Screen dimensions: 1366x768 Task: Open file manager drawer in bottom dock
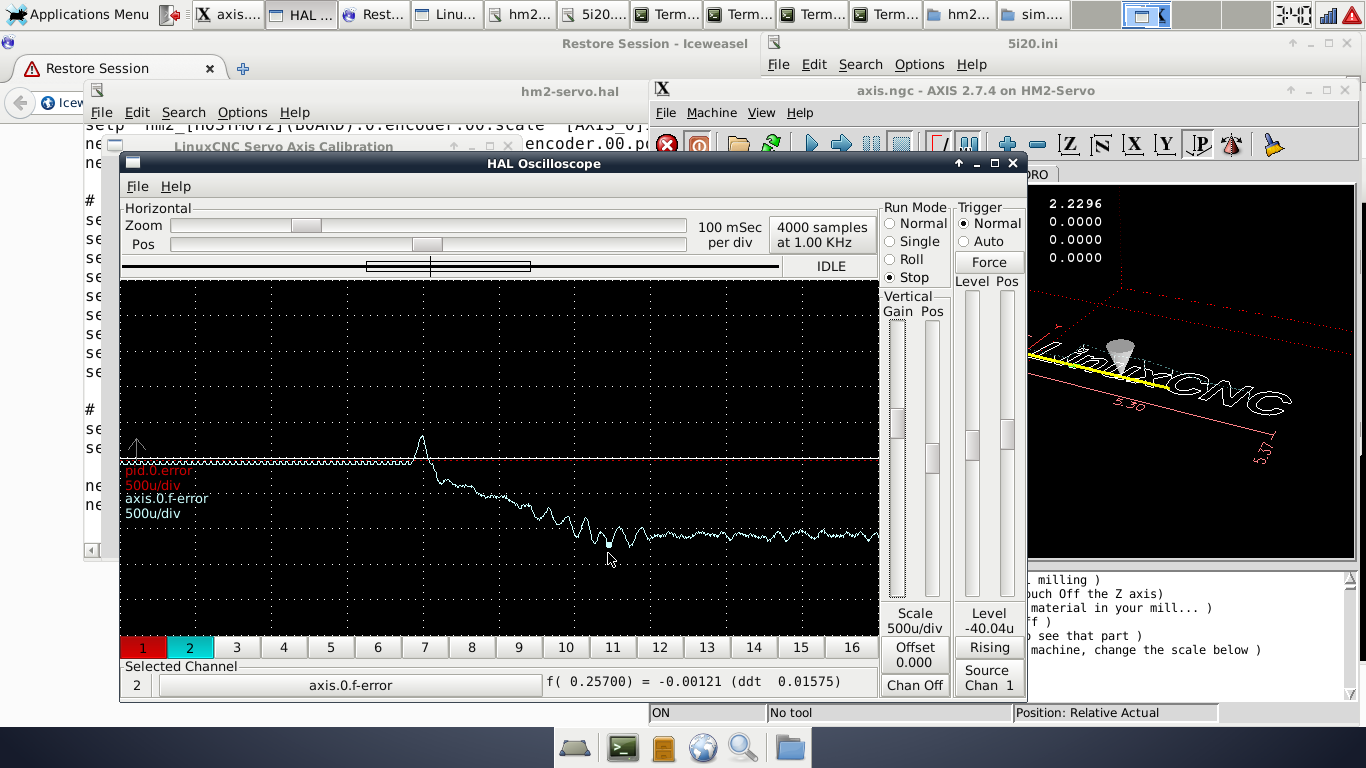tap(663, 747)
